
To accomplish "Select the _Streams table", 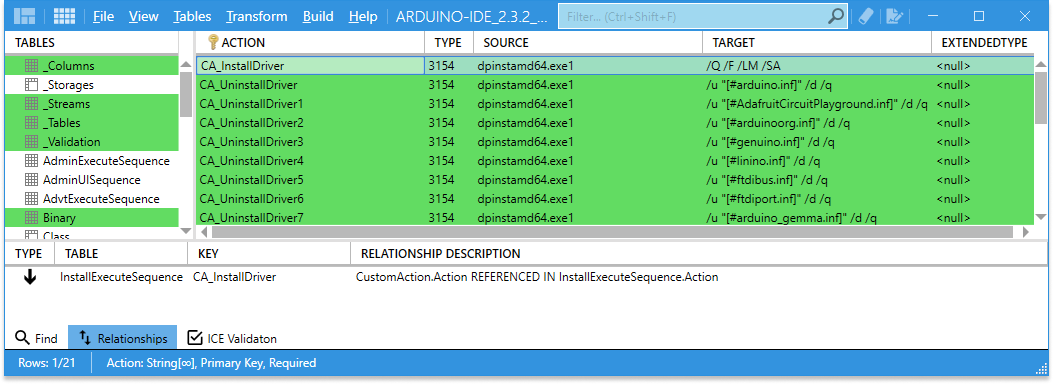I will coord(92,104).
